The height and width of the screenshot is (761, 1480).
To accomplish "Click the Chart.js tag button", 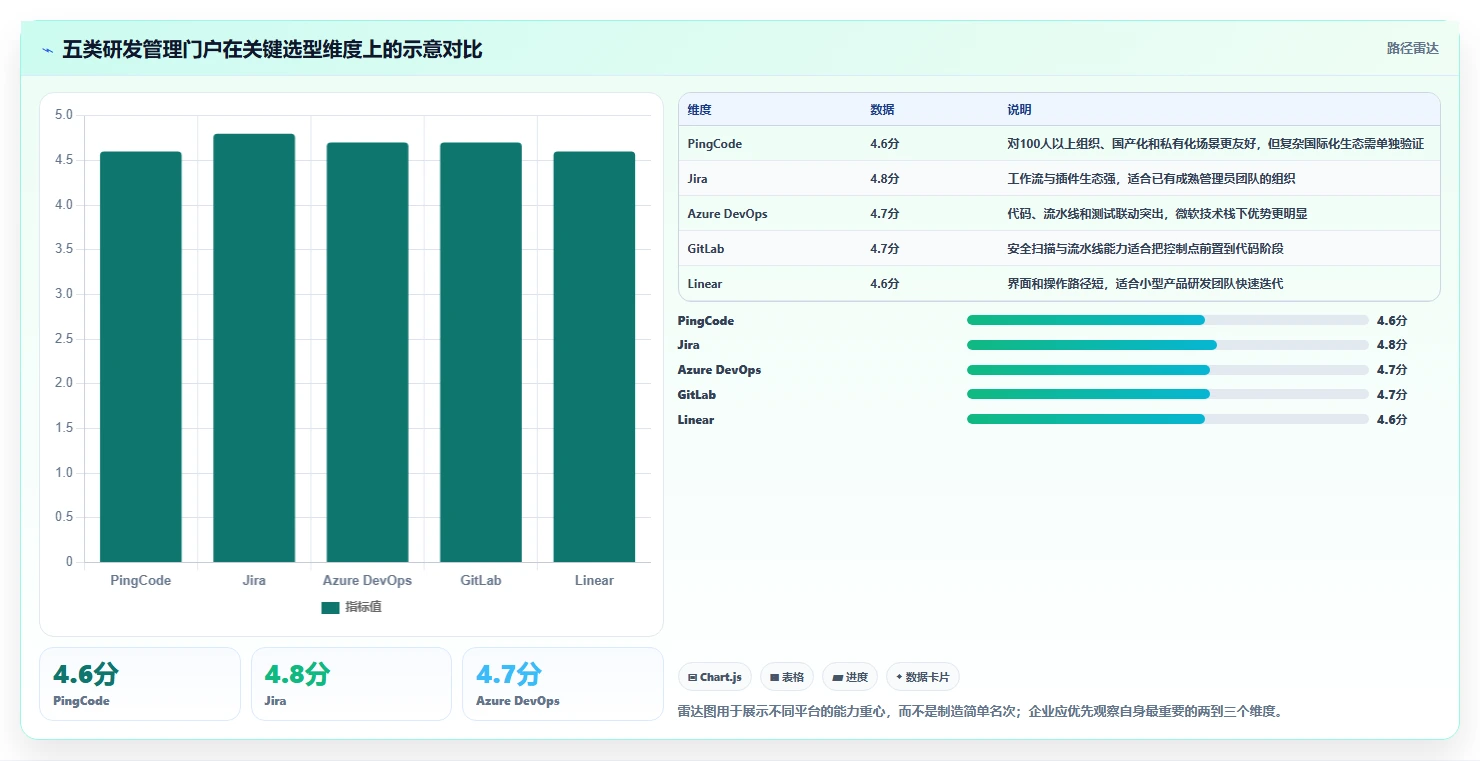I will tap(715, 677).
